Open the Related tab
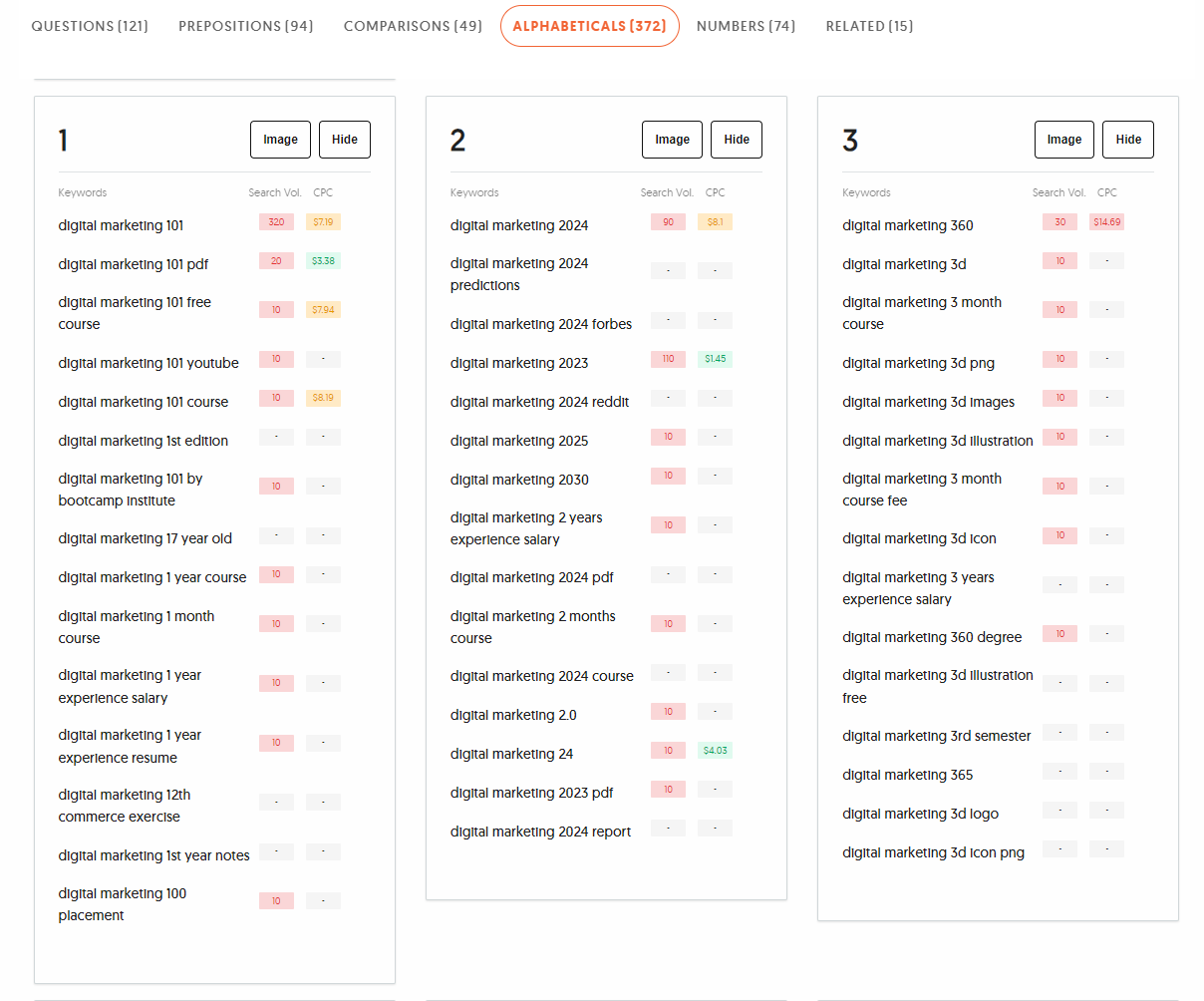This screenshot has height=1001, width=1204. [x=869, y=26]
